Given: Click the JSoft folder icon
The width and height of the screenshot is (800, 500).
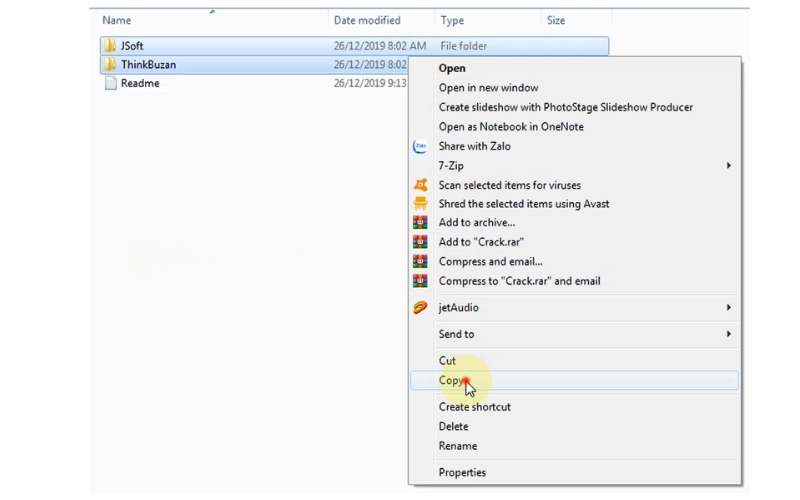Looking at the screenshot, I should coord(109,46).
